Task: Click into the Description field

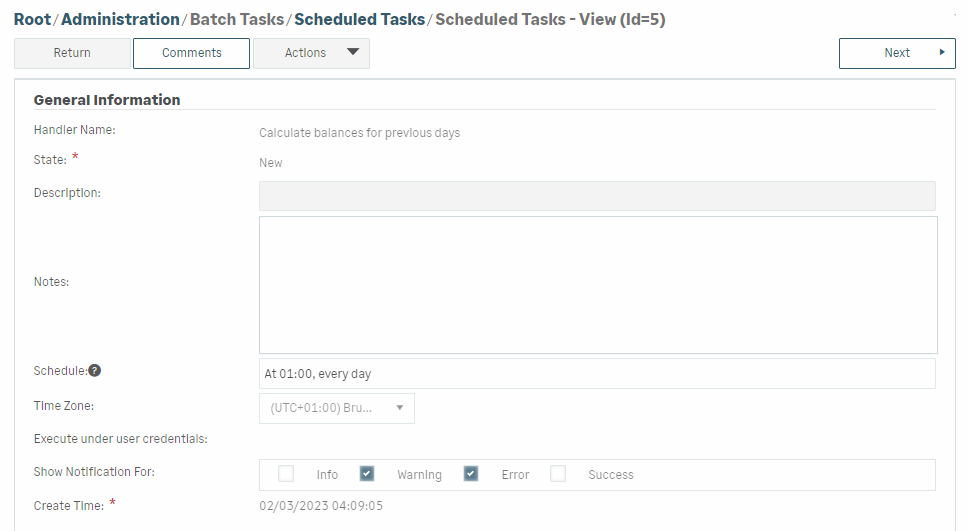Action: click(597, 196)
